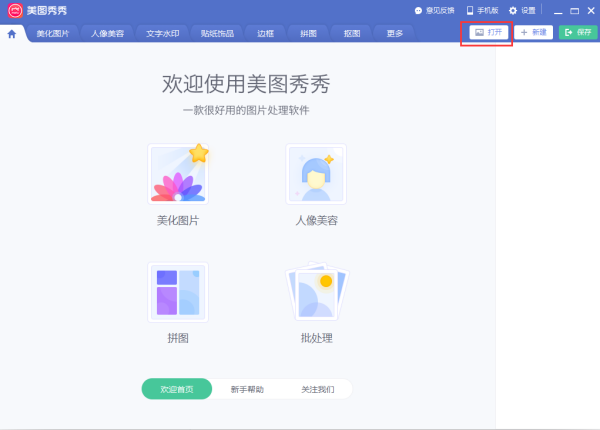This screenshot has width=600, height=430.
Task: Go to the home tab icon
Action: (12, 34)
